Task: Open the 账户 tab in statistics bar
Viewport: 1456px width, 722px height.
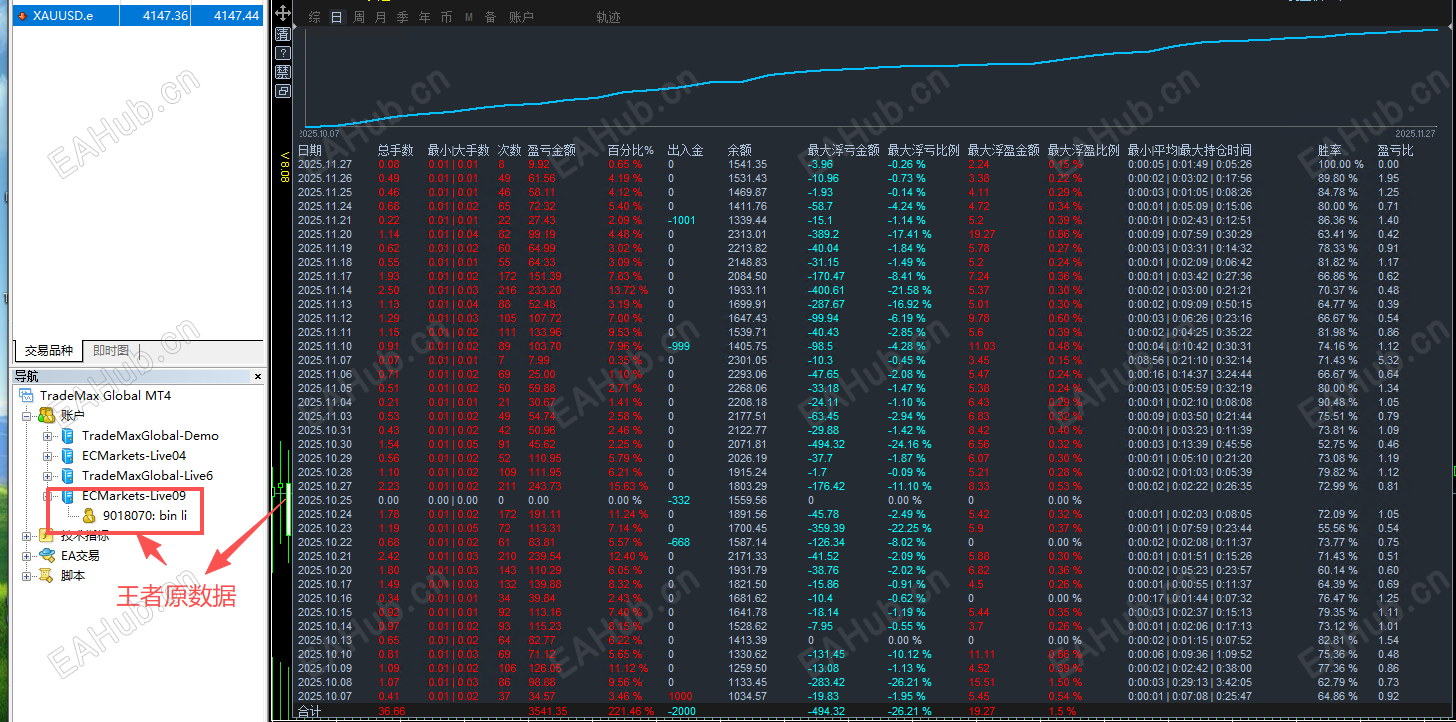Action: point(521,17)
